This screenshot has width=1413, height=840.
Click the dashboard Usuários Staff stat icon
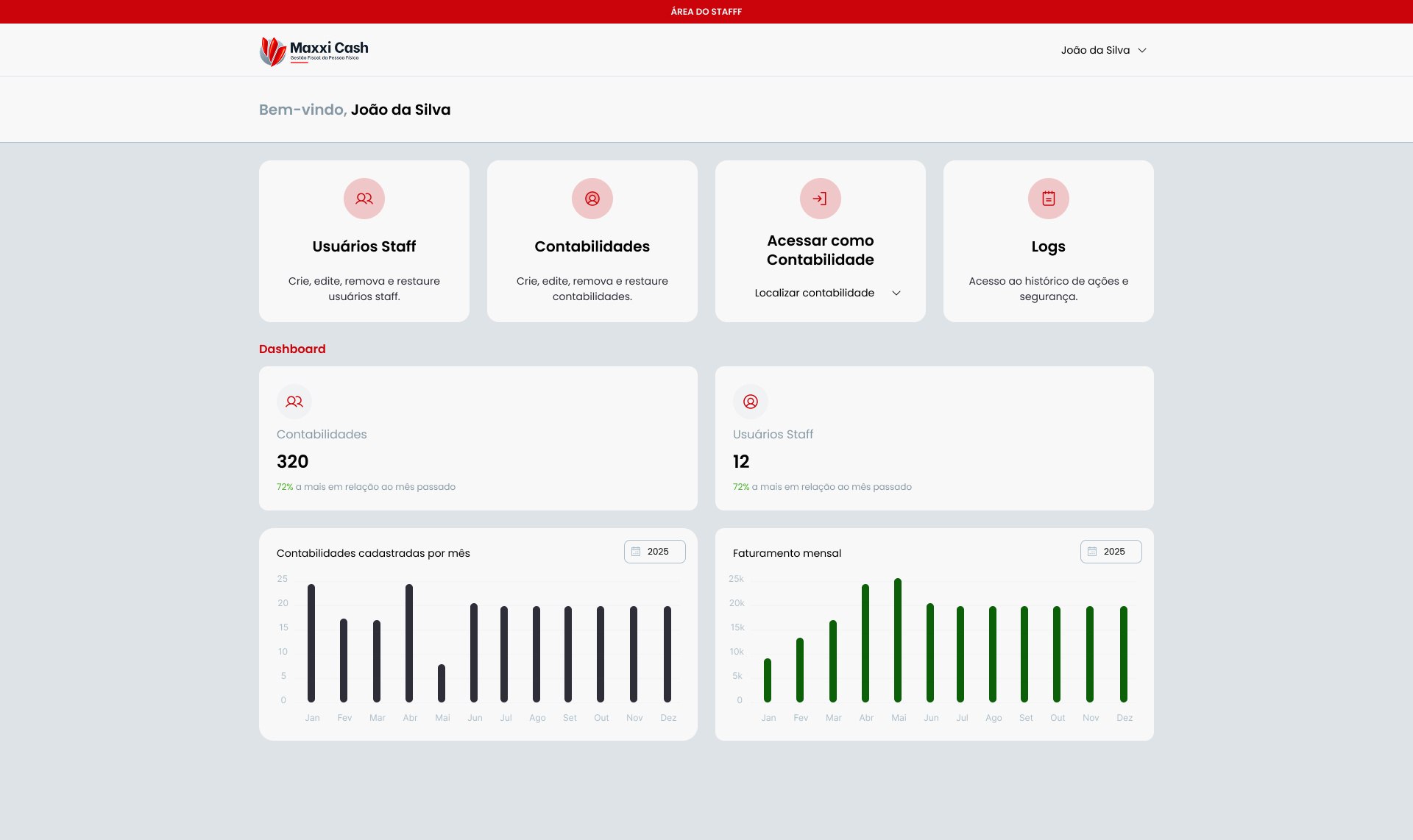[751, 402]
